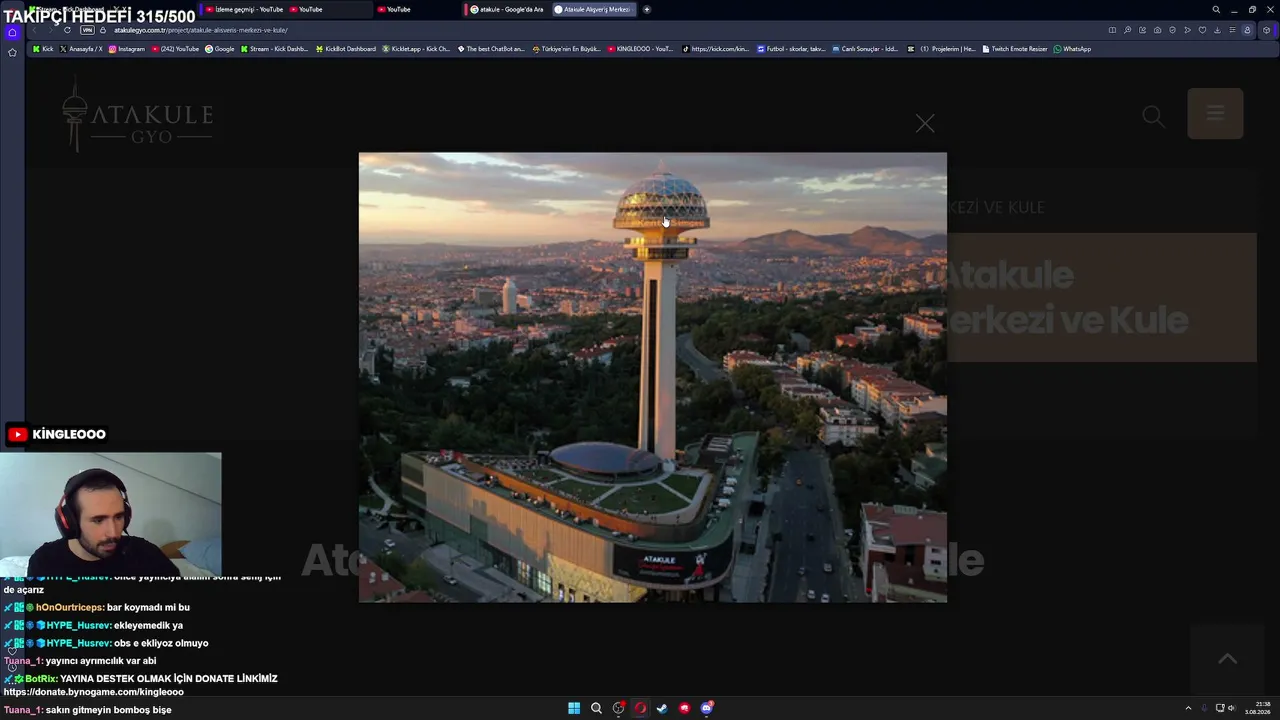Click the streamer webcam overlay
Viewport: 1280px width, 720px height.
pos(111,514)
